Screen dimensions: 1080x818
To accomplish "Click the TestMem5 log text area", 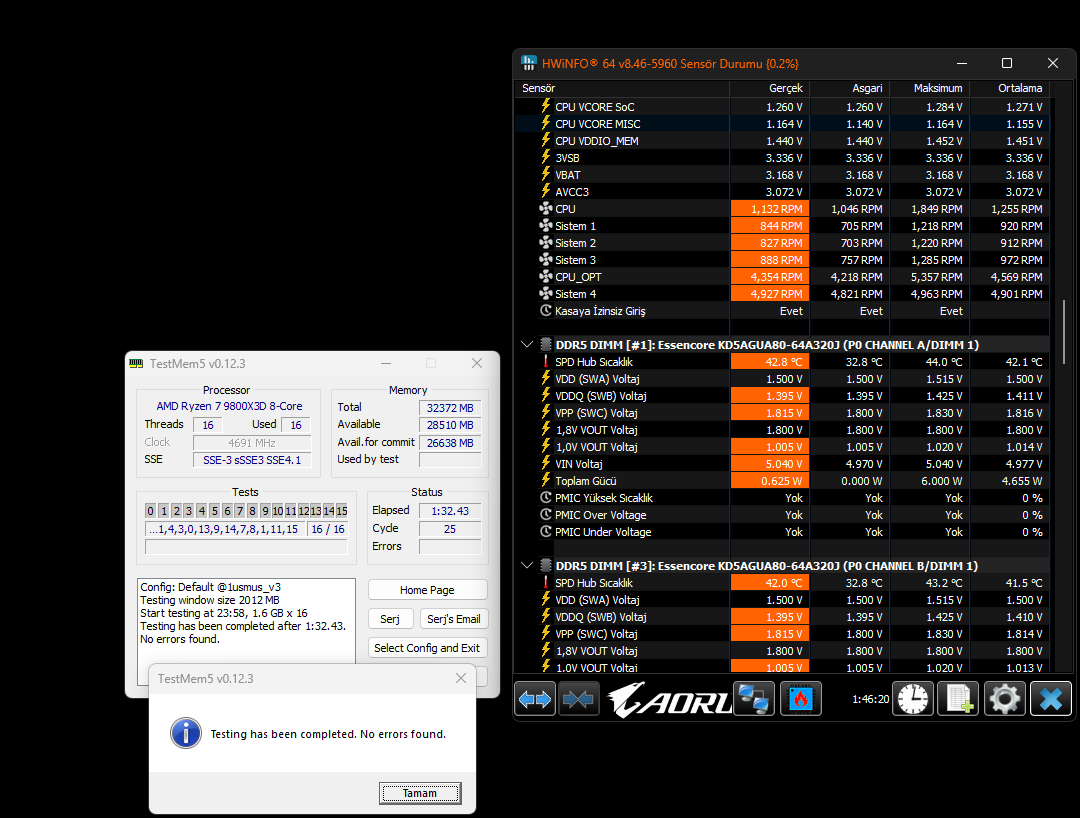I will pos(246,621).
